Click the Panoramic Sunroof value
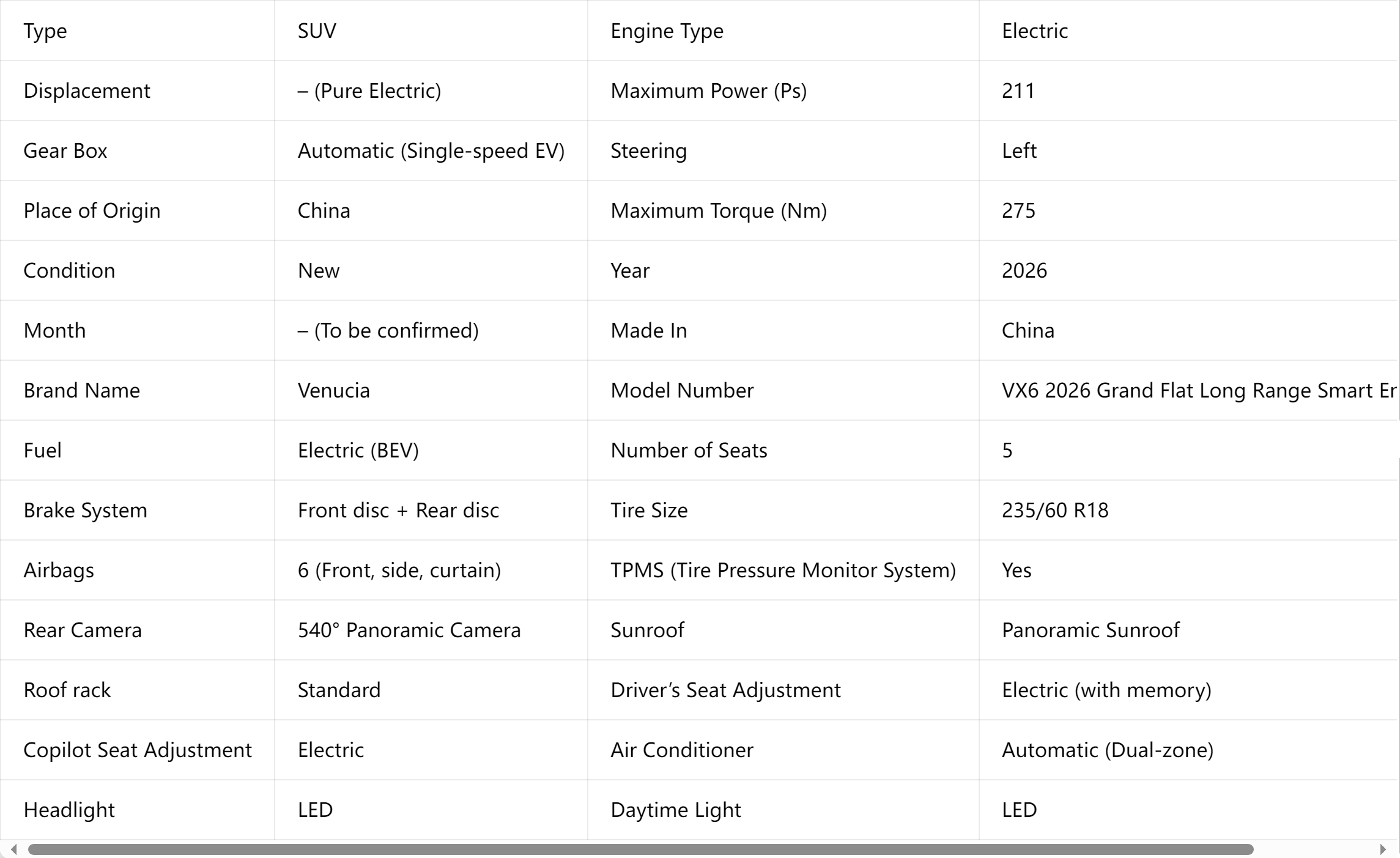 coord(1091,630)
